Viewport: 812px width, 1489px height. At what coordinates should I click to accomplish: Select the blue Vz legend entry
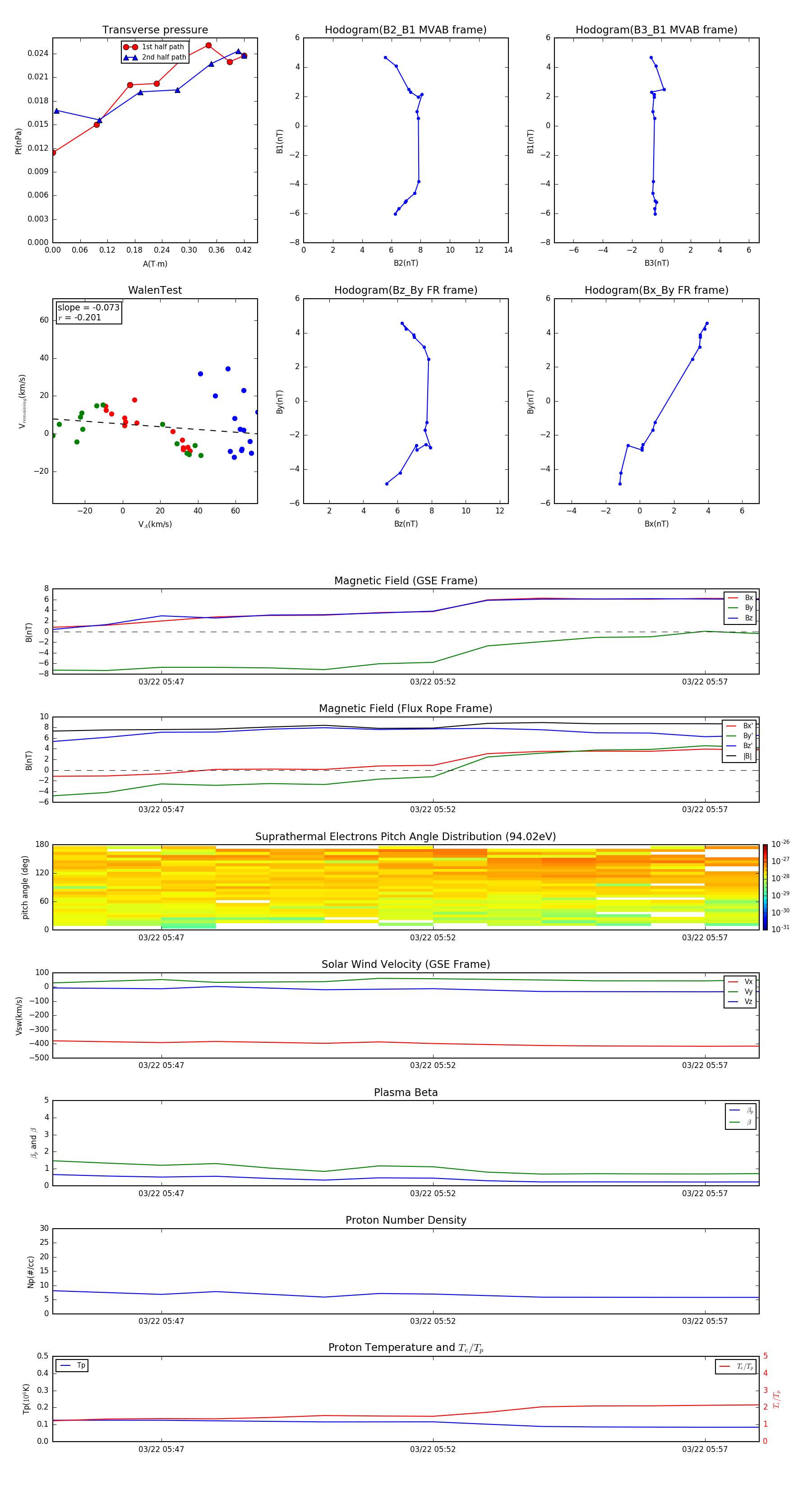click(x=740, y=1002)
